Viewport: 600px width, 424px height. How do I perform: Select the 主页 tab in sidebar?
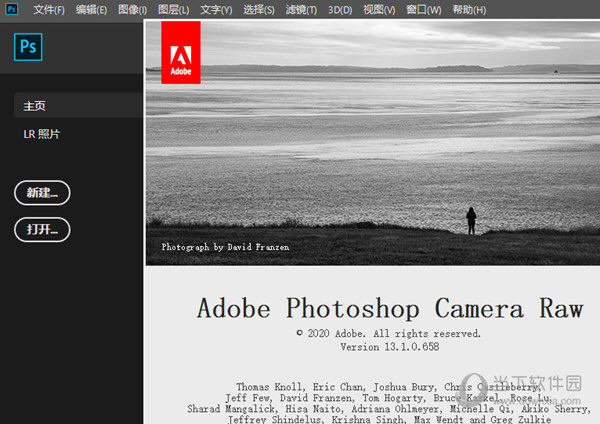35,106
